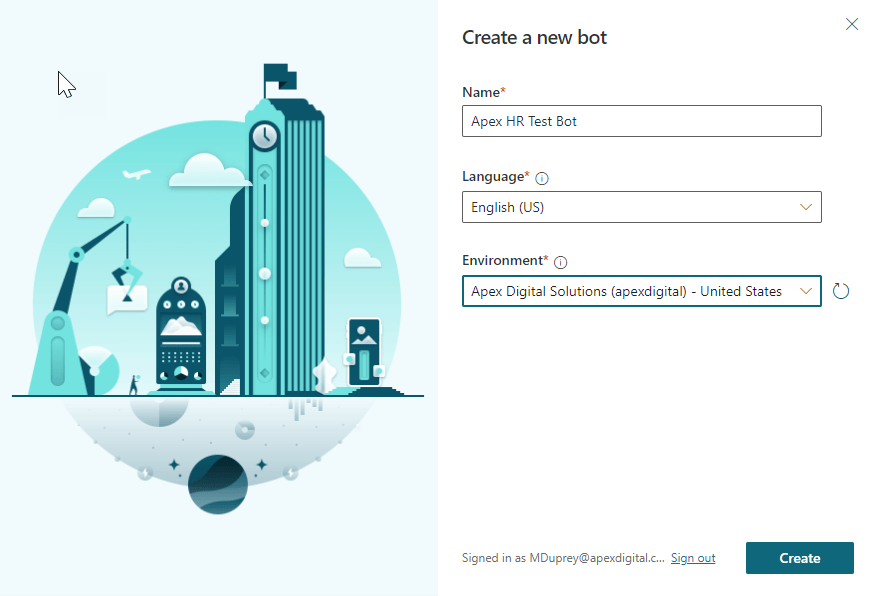Click the Environment dropdown chevron arrow
The height and width of the screenshot is (596, 876).
click(806, 291)
